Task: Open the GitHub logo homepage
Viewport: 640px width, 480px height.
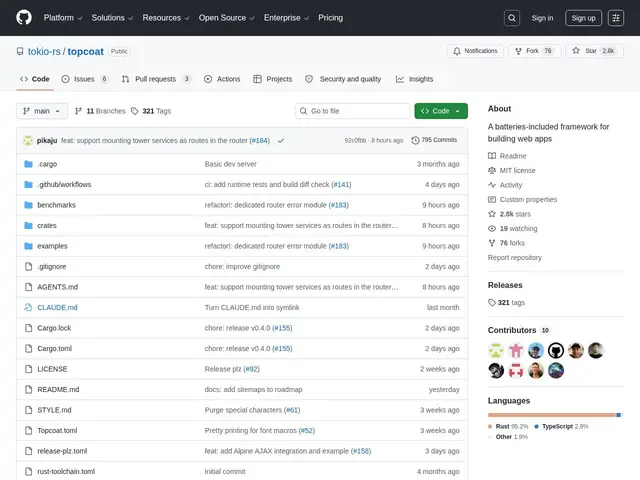Action: [24, 18]
